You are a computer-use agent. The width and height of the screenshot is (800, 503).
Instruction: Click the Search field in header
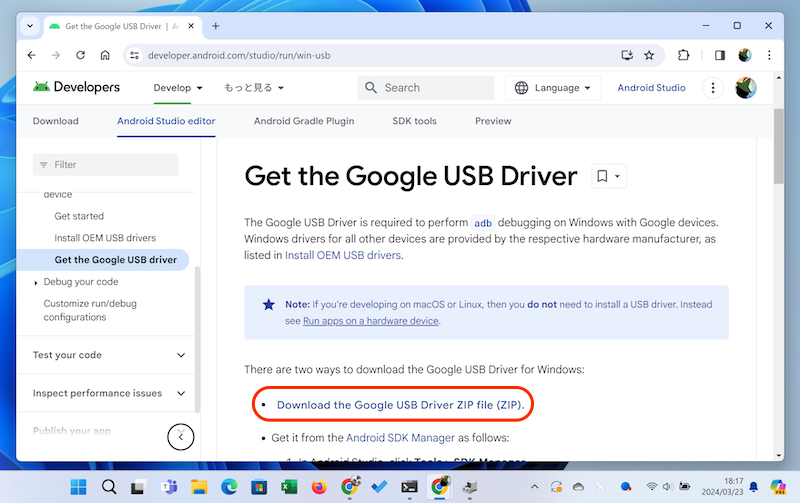(426, 88)
